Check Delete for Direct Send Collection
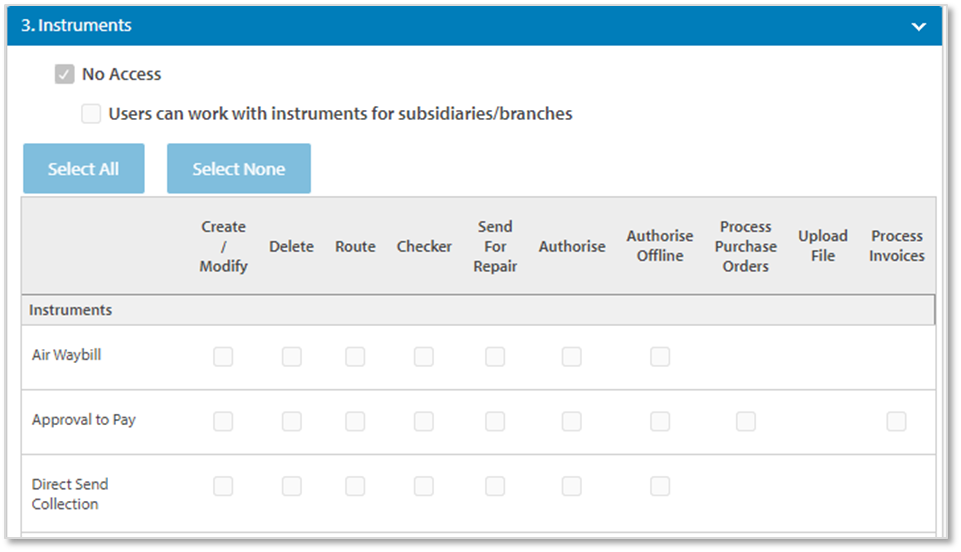Viewport: 961px width, 552px height. click(291, 486)
